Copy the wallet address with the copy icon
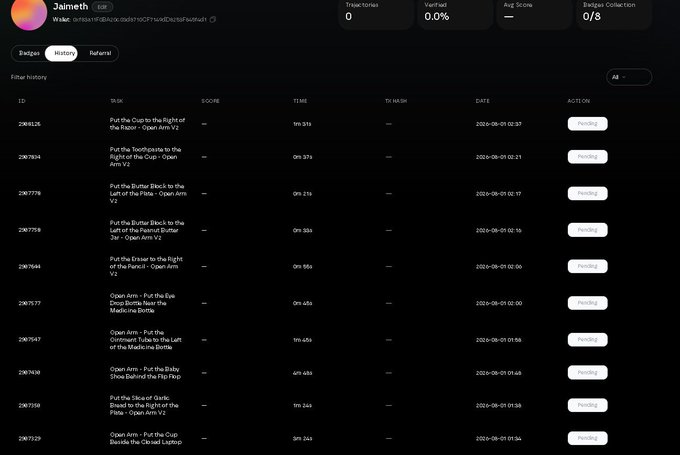The width and height of the screenshot is (680, 455). [x=212, y=20]
